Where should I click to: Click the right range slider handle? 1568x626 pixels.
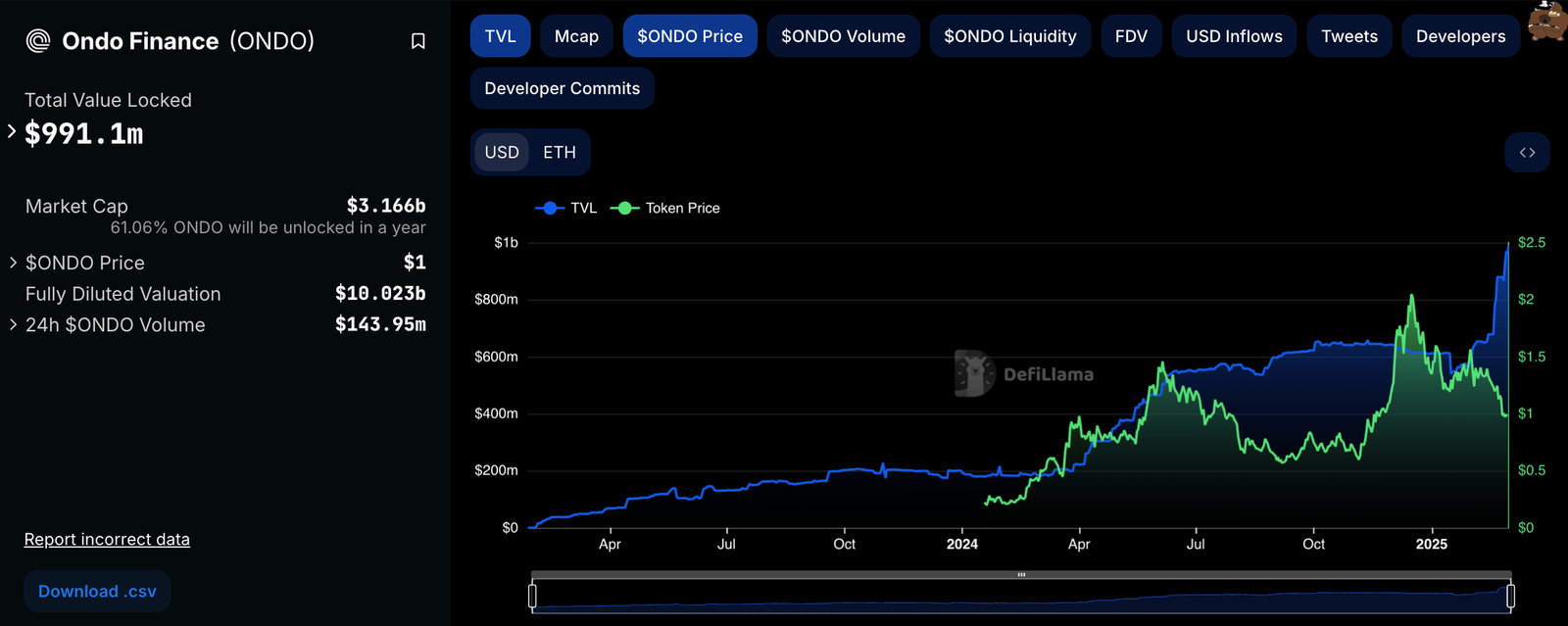point(1510,596)
